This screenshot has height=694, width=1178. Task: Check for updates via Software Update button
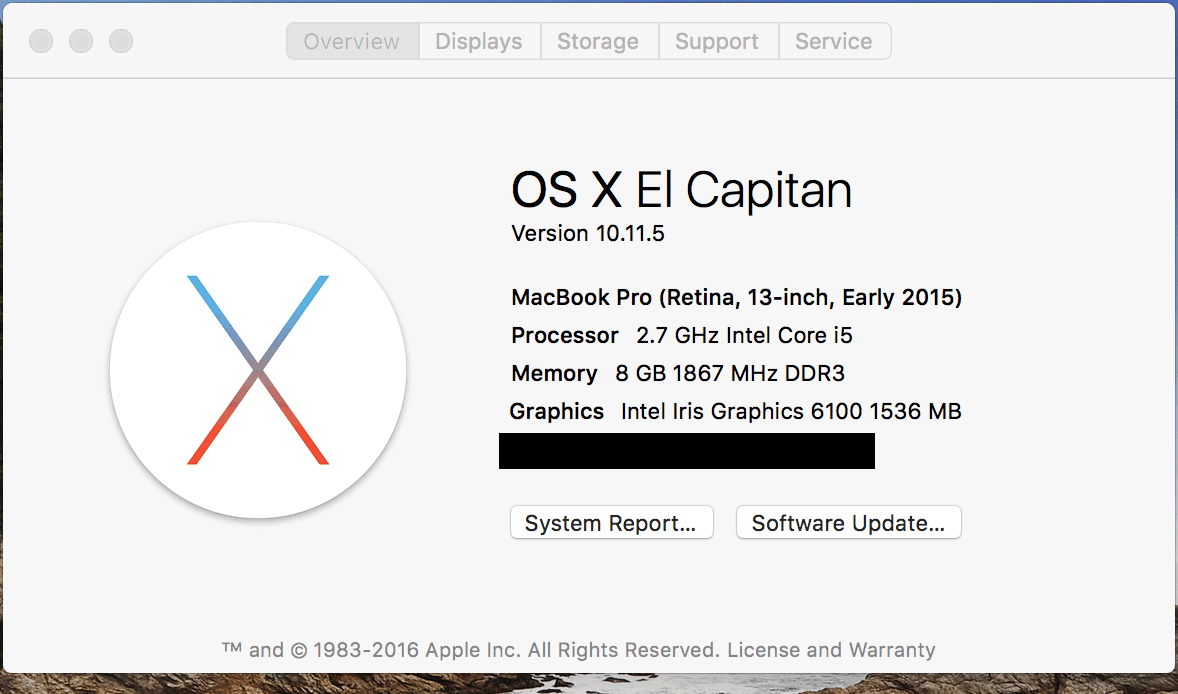848,523
